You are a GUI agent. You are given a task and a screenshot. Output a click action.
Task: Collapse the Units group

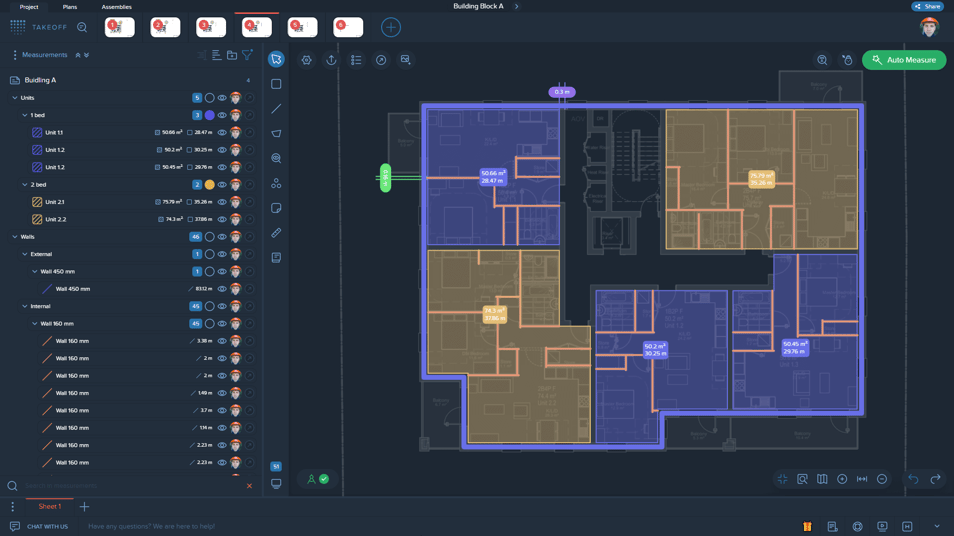click(x=15, y=98)
